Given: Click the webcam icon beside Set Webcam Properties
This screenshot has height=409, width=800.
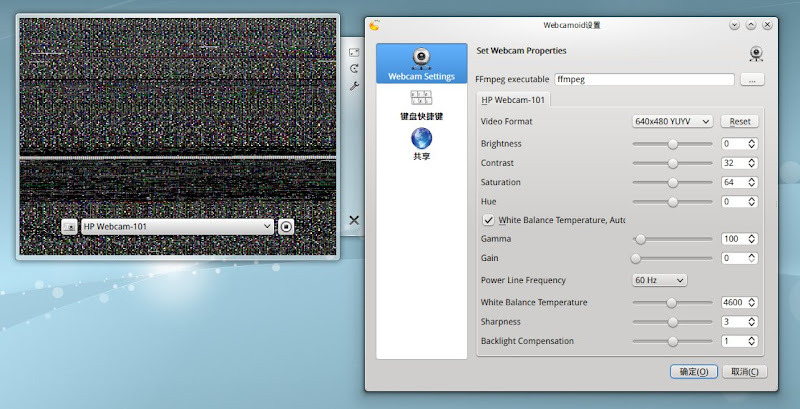Looking at the screenshot, I should click(756, 54).
